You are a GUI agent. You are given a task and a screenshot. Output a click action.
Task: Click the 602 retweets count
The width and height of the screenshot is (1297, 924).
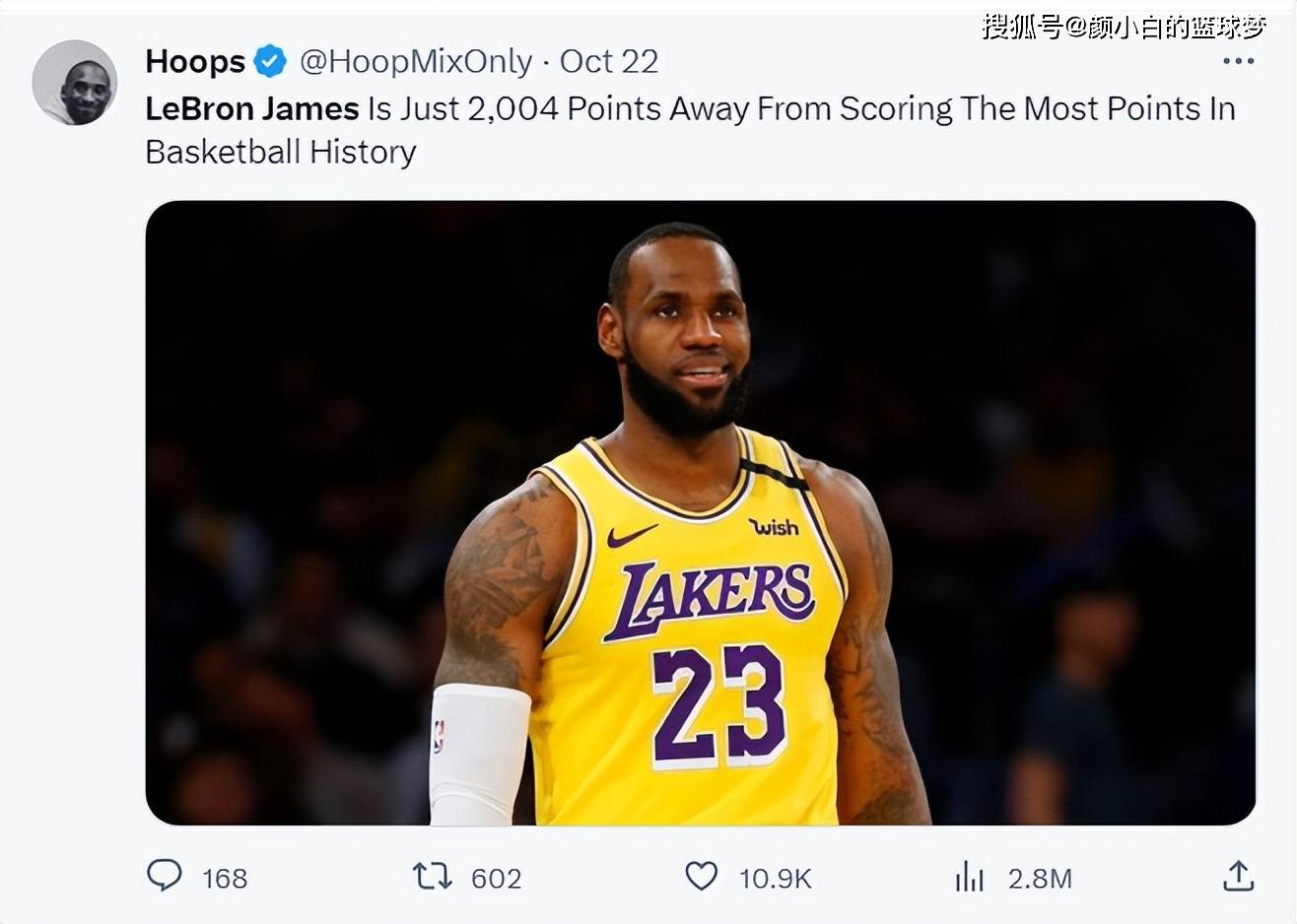tap(496, 878)
